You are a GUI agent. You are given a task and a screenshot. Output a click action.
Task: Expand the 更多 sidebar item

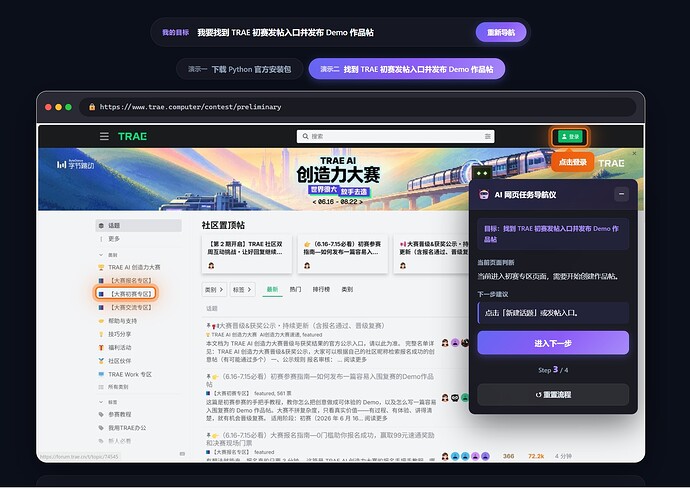pos(114,239)
